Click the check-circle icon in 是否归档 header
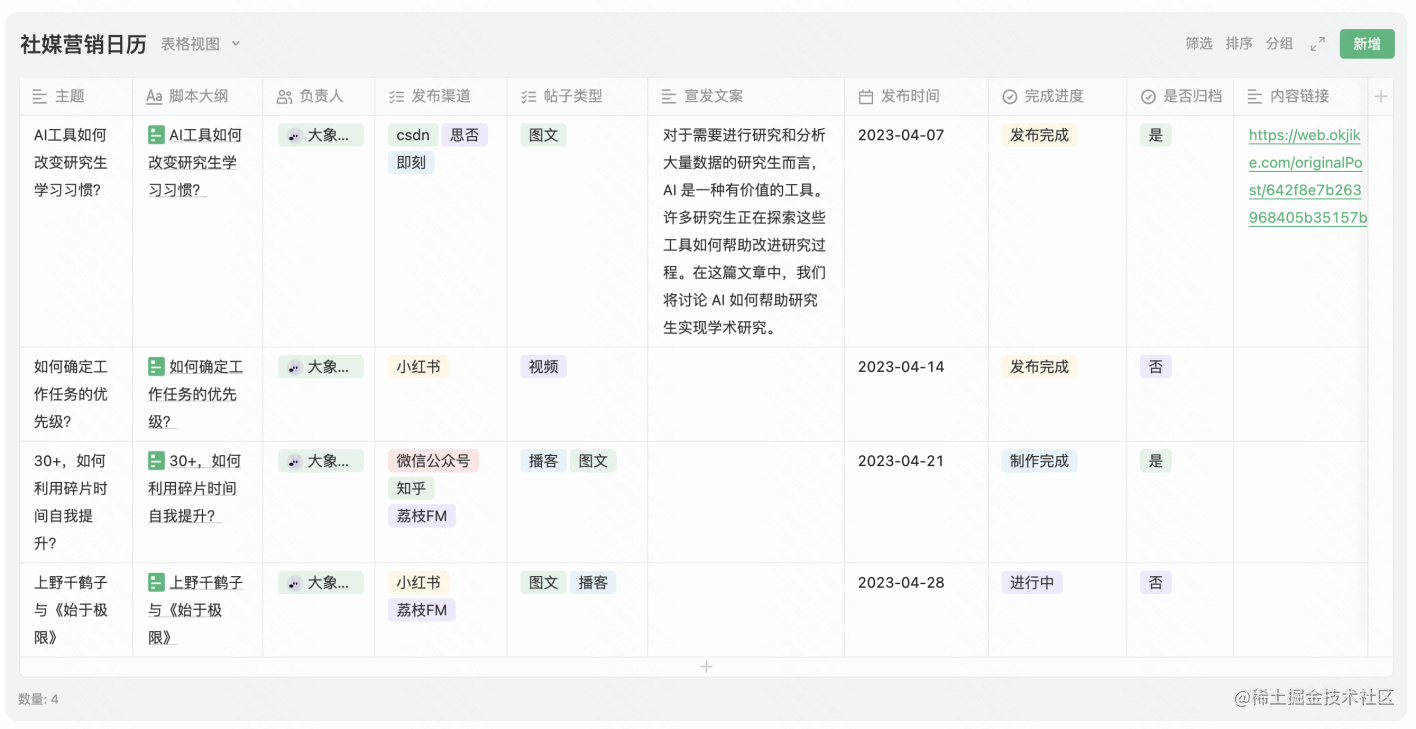The image size is (1416, 729). (1148, 96)
